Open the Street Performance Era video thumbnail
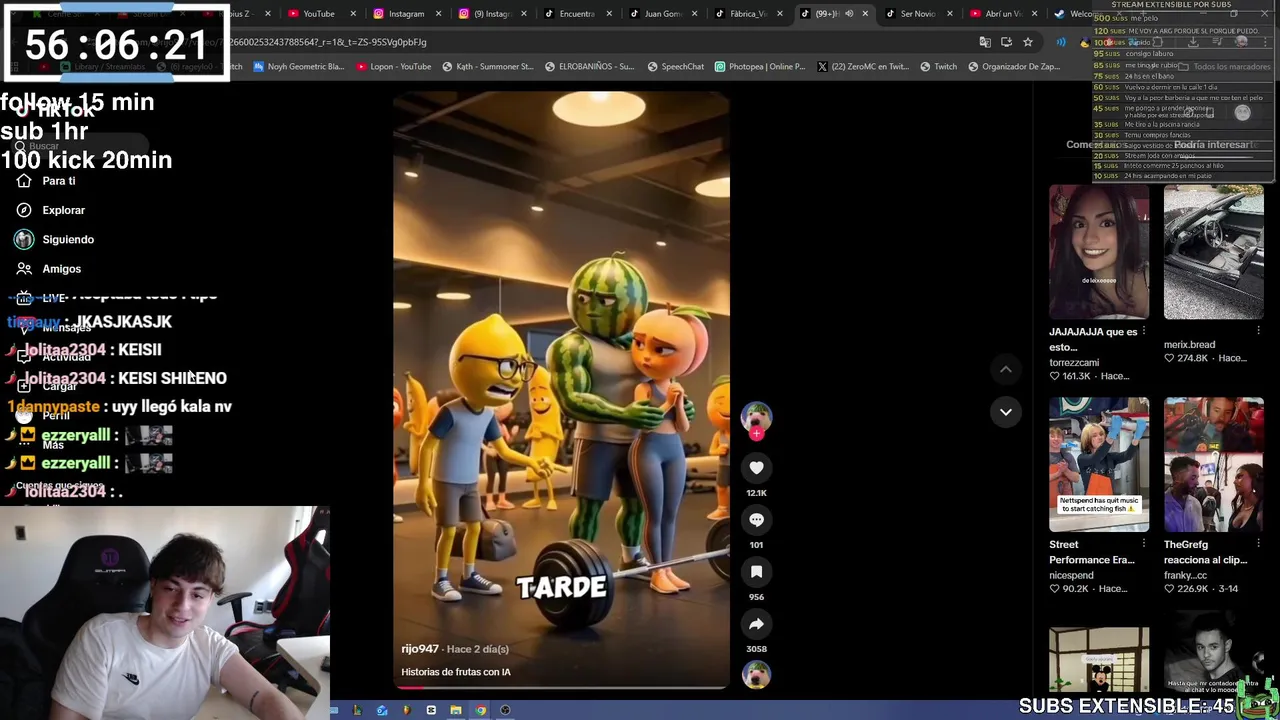Image resolution: width=1280 pixels, height=720 pixels. pos(1099,465)
